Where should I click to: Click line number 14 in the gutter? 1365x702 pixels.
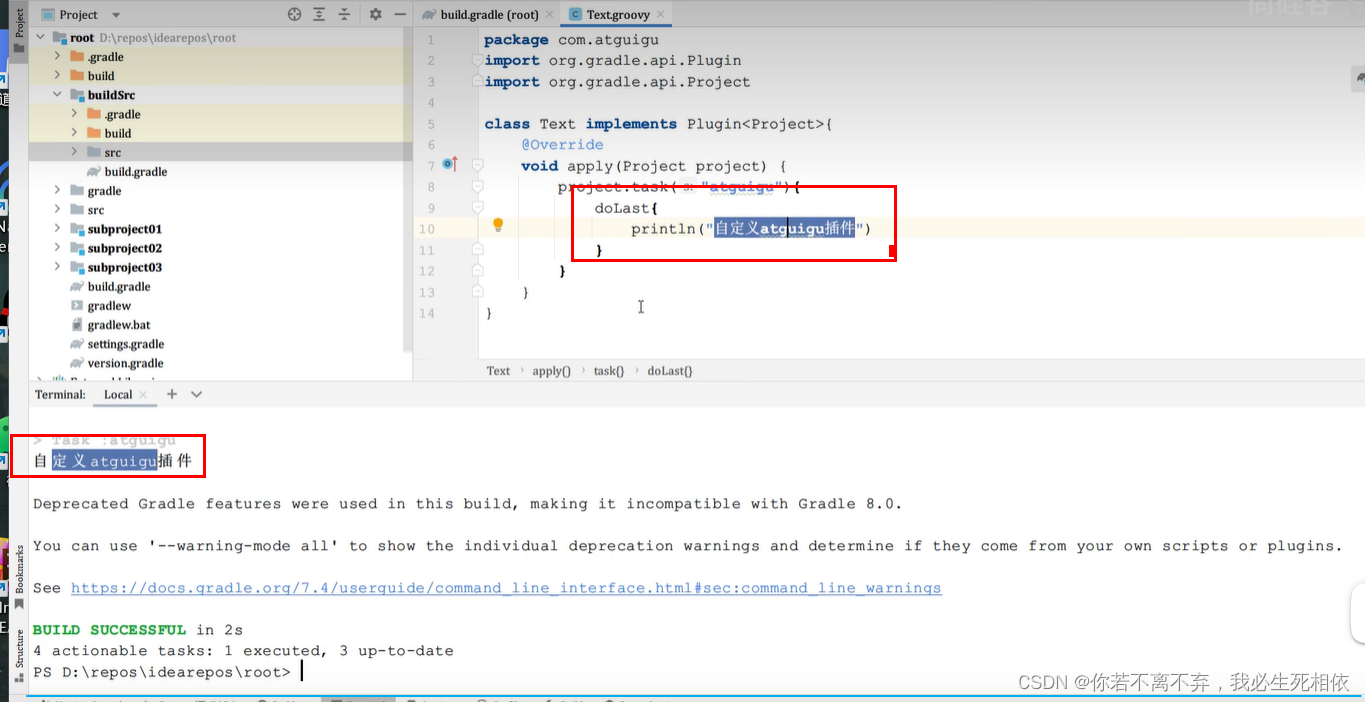428,313
